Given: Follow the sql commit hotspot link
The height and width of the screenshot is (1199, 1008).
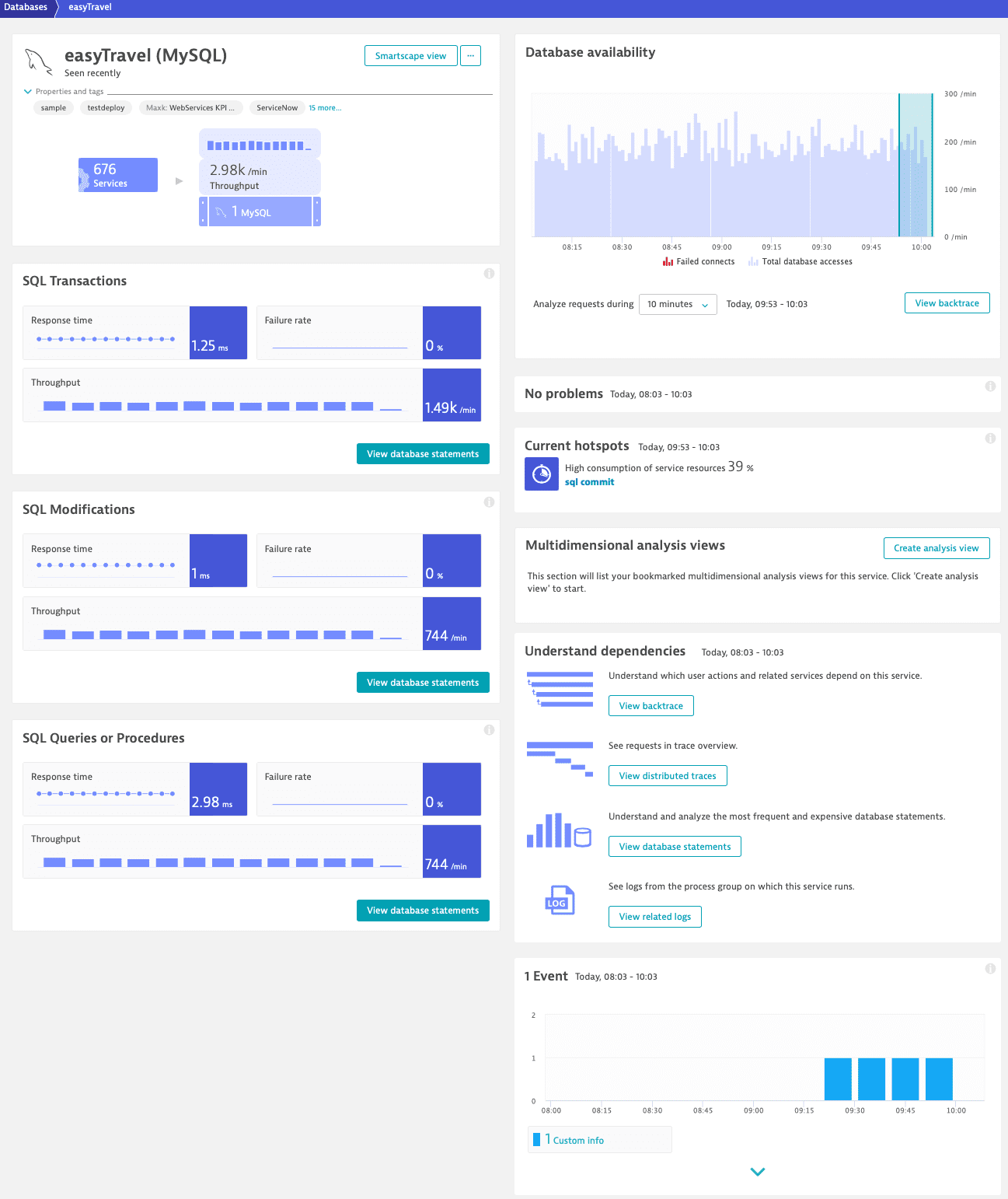Looking at the screenshot, I should click(589, 482).
